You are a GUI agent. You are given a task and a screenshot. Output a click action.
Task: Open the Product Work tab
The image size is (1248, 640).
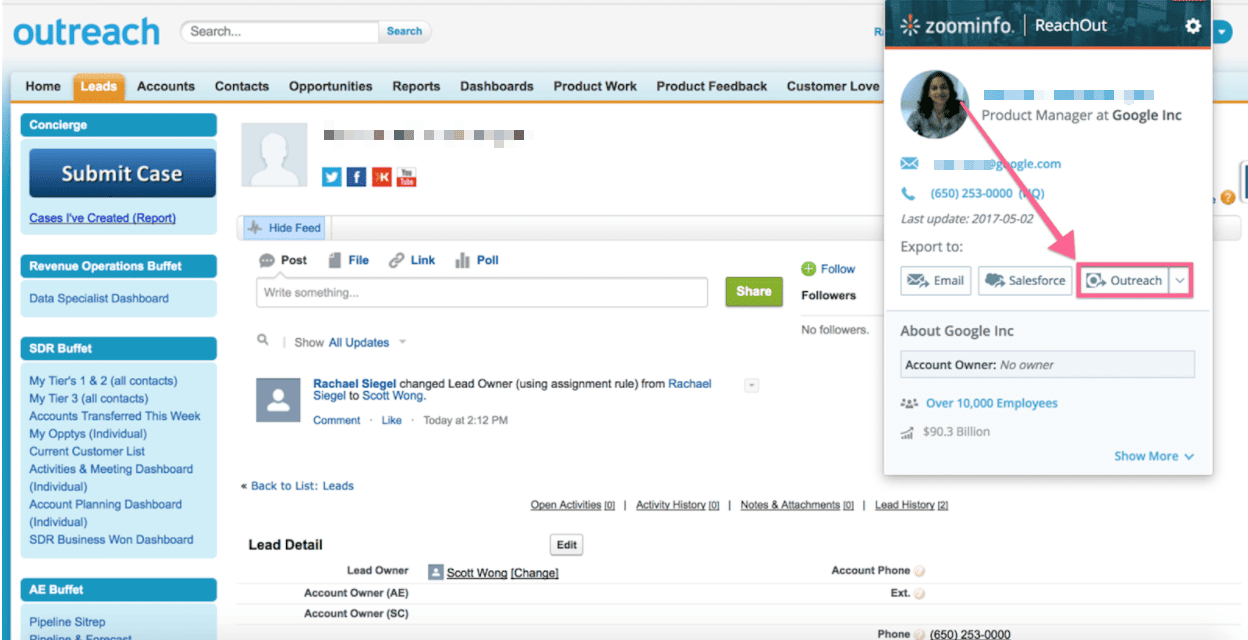coord(595,86)
